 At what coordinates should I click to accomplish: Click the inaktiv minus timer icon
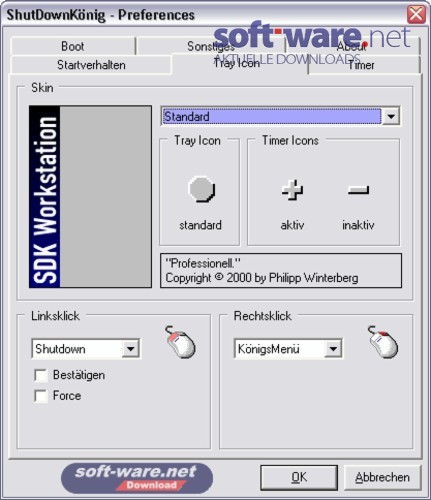point(358,190)
